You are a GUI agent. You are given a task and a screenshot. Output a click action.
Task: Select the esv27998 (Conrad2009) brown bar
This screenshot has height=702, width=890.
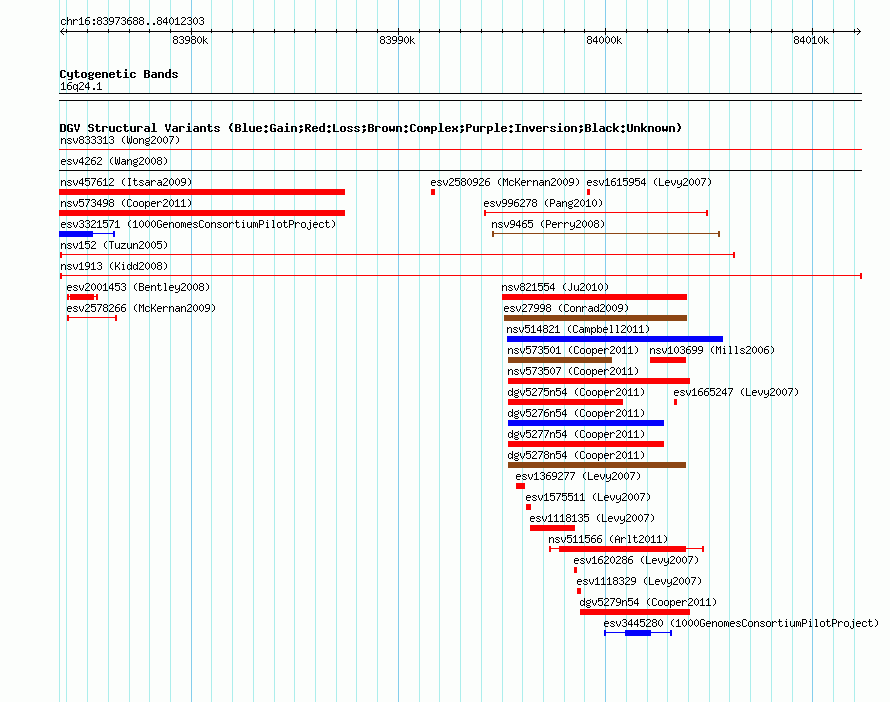(x=595, y=318)
